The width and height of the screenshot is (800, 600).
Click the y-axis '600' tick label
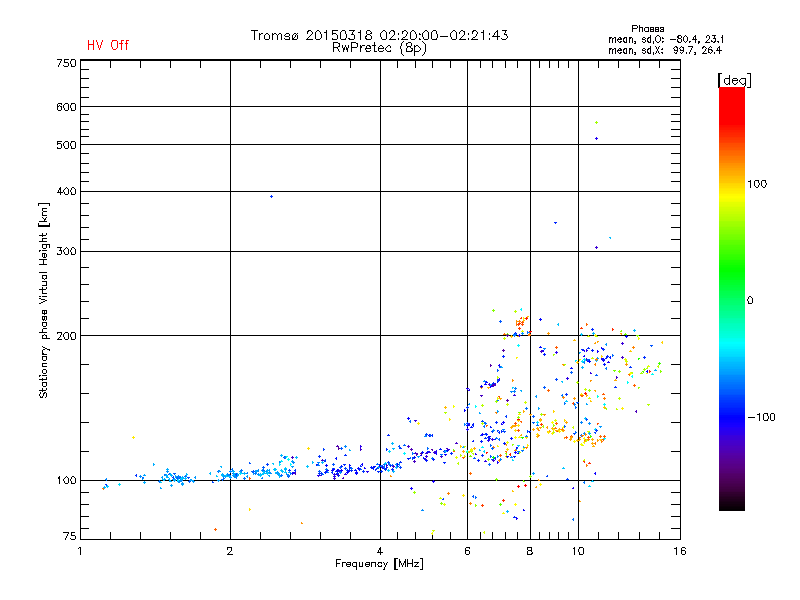[66, 107]
